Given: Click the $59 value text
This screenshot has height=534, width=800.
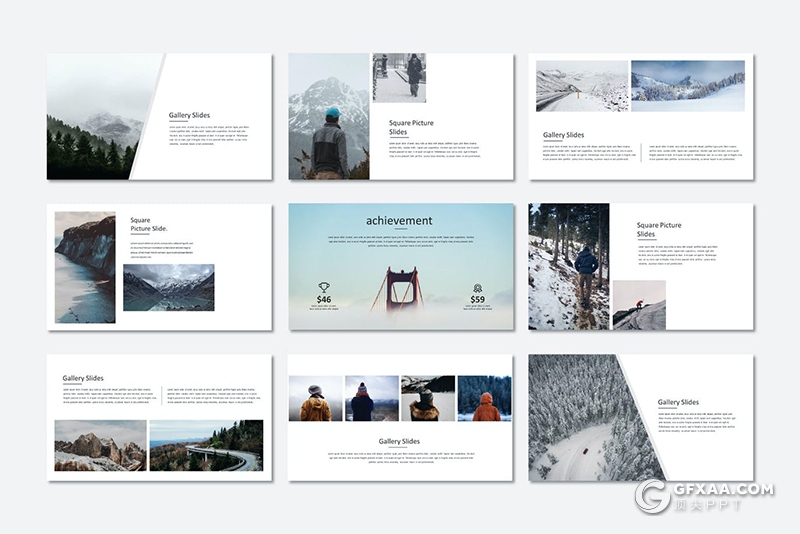Looking at the screenshot, I should tap(477, 300).
